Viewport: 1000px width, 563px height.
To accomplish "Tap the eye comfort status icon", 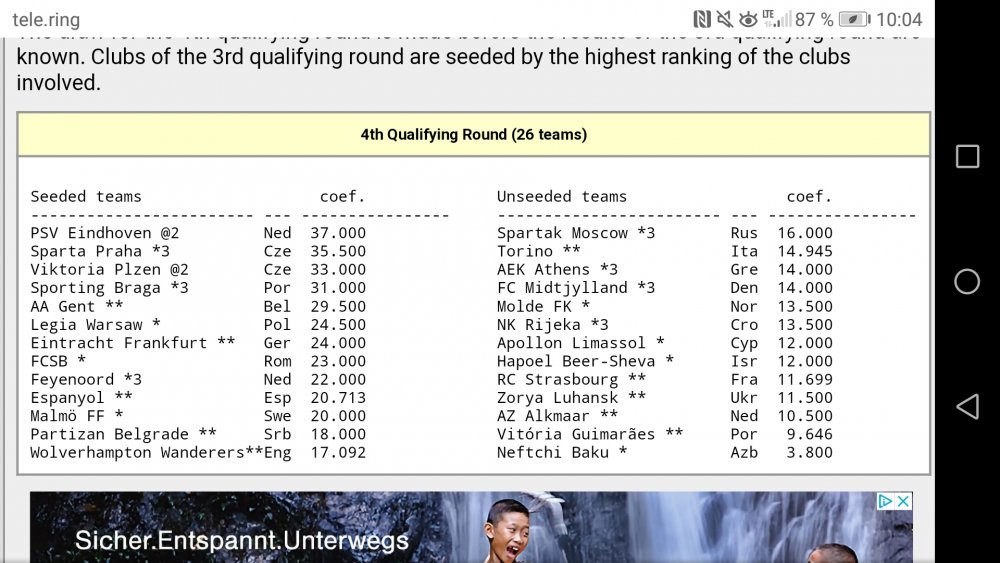I will (748, 20).
